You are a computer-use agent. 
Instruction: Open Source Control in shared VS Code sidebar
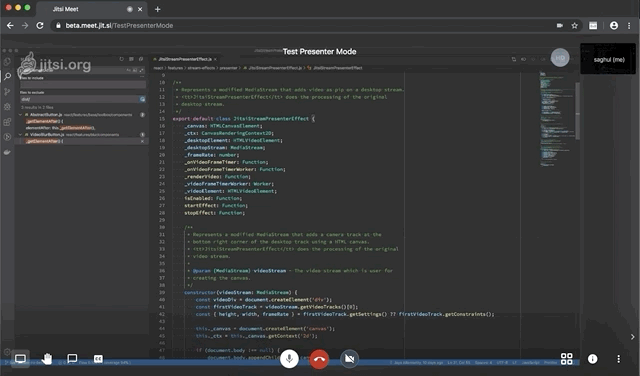pos(7,91)
